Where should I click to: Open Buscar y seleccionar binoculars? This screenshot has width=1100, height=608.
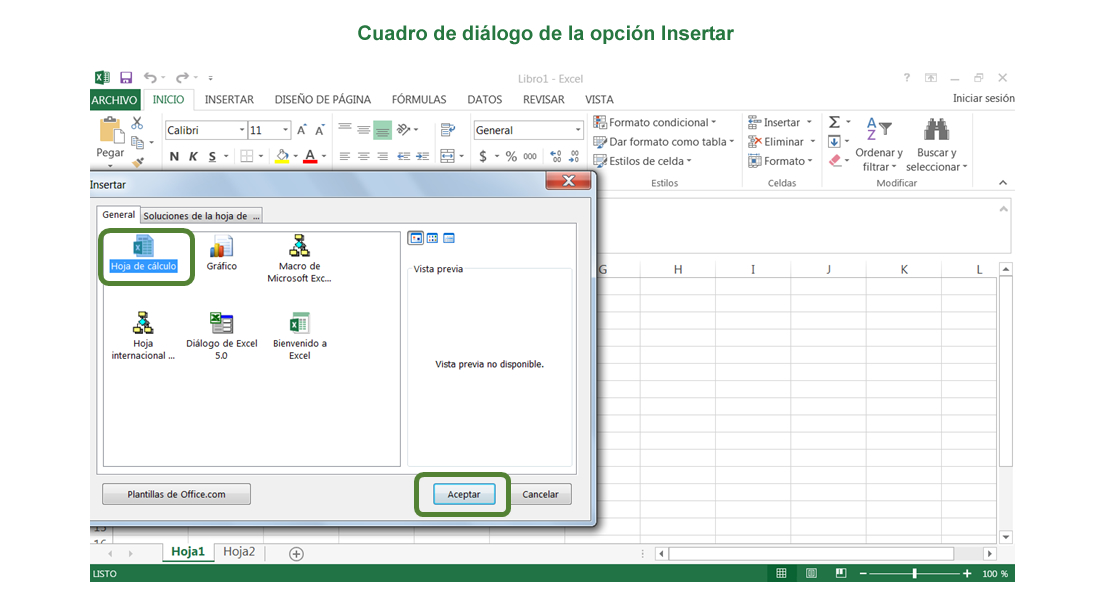coord(937,130)
